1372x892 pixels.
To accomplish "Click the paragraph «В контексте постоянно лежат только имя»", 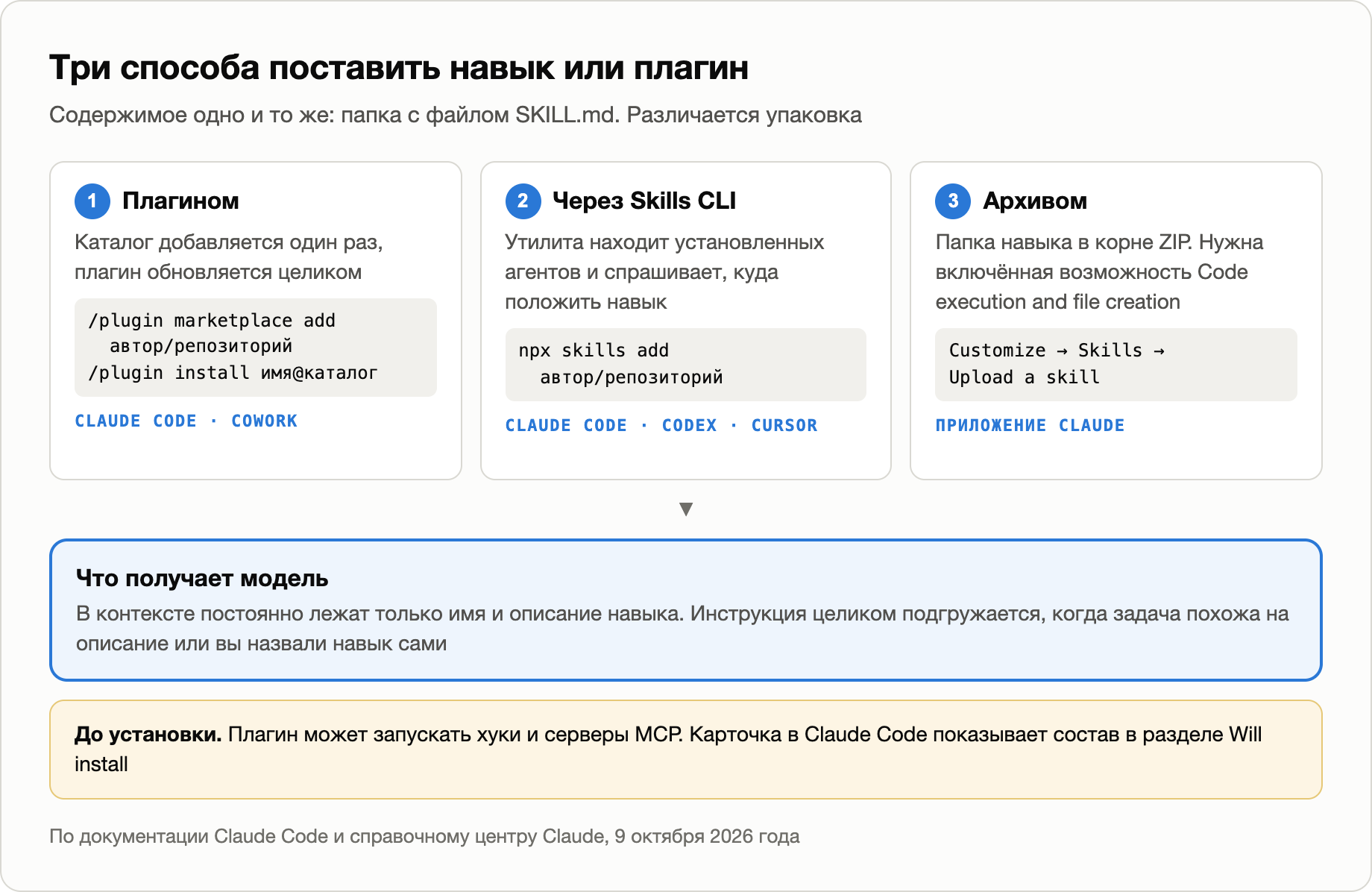I will (682, 629).
